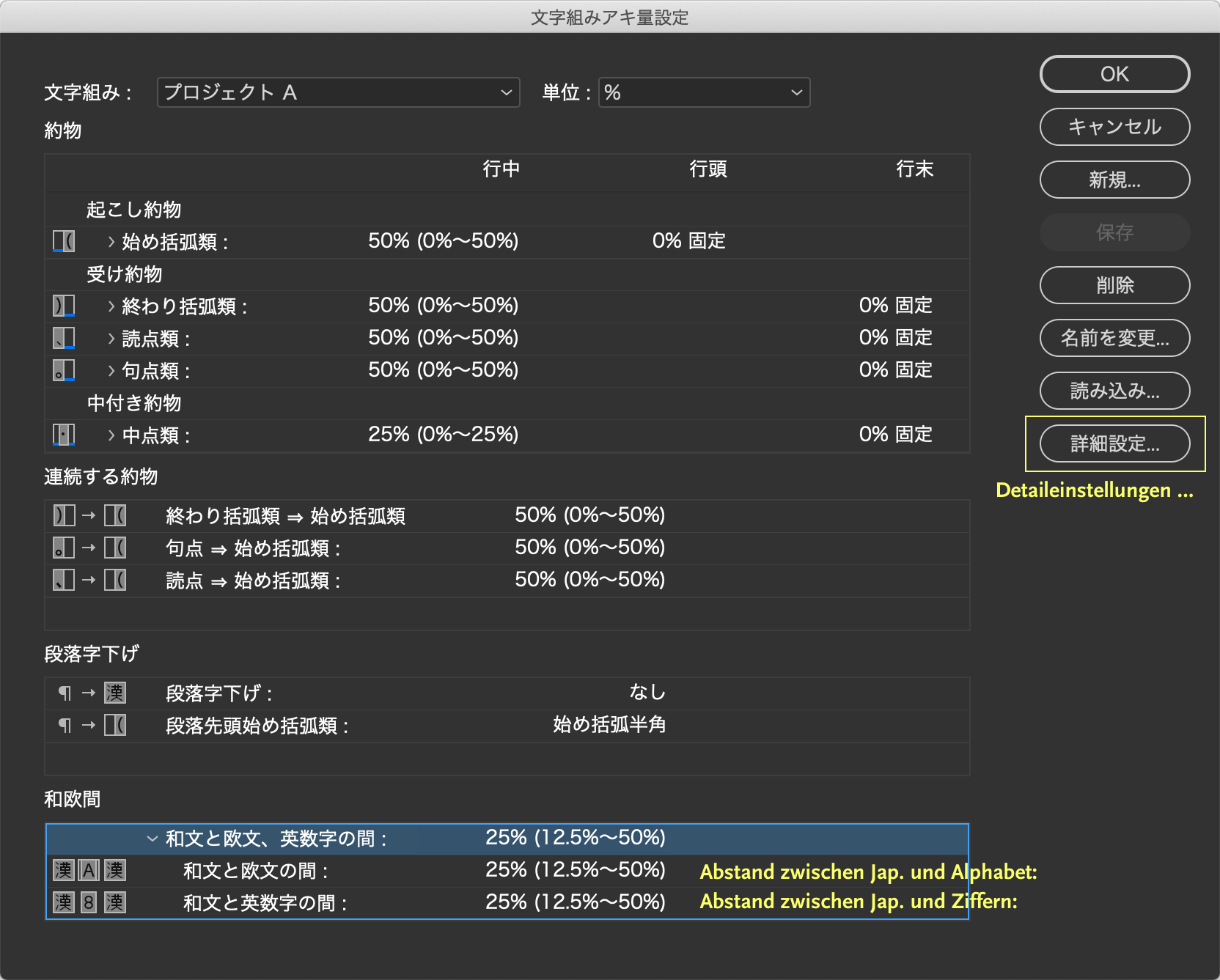Open the 単位 unit dropdown
This screenshot has height=980, width=1220.
(x=704, y=92)
